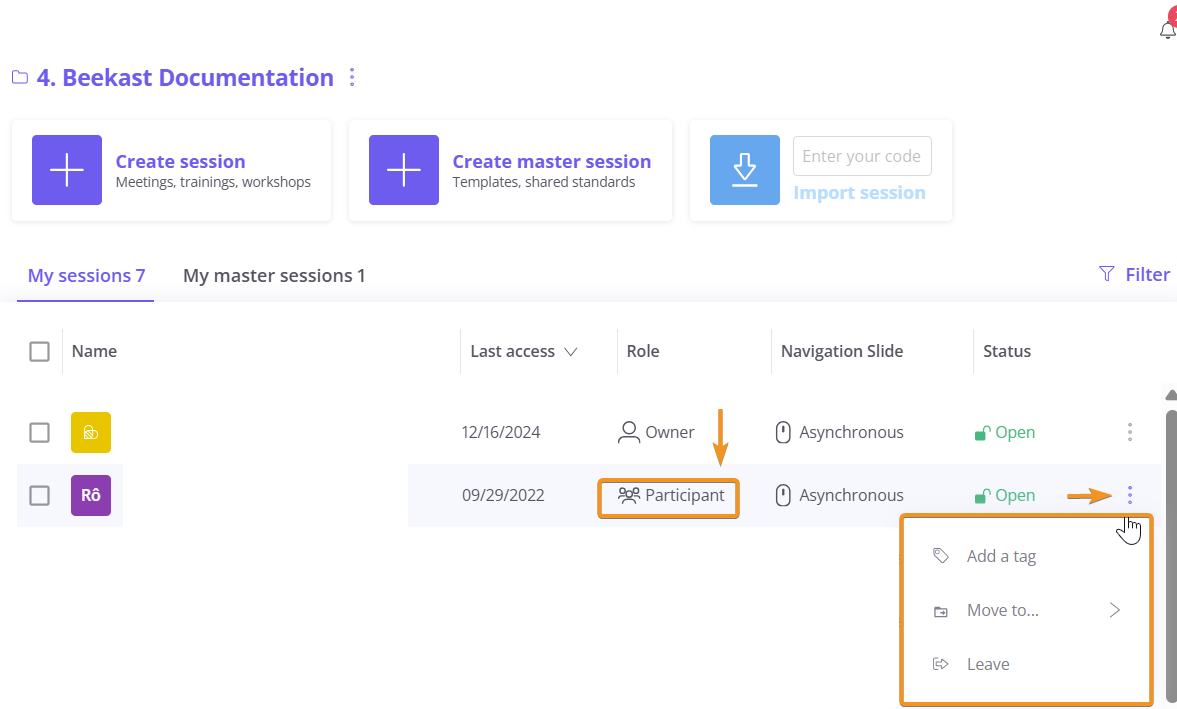Viewport: 1177px width, 709px height.
Task: Click the Navigation Slide column header
Action: tap(842, 351)
